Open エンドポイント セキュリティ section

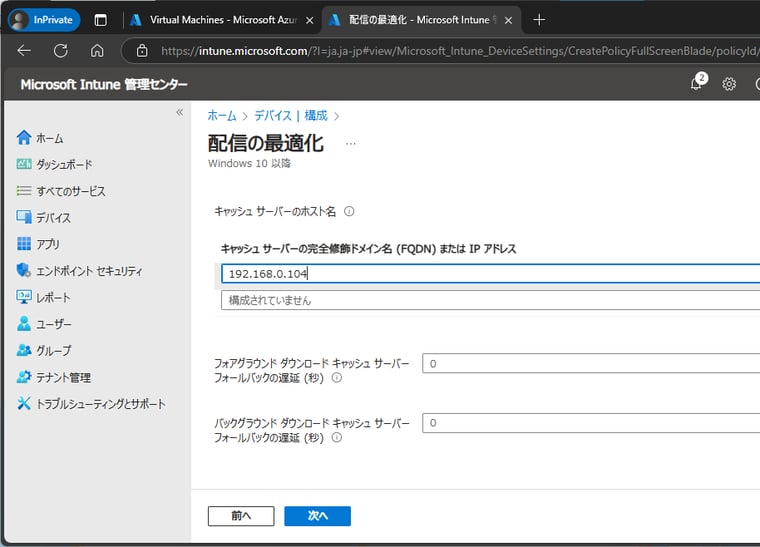[x=79, y=271]
